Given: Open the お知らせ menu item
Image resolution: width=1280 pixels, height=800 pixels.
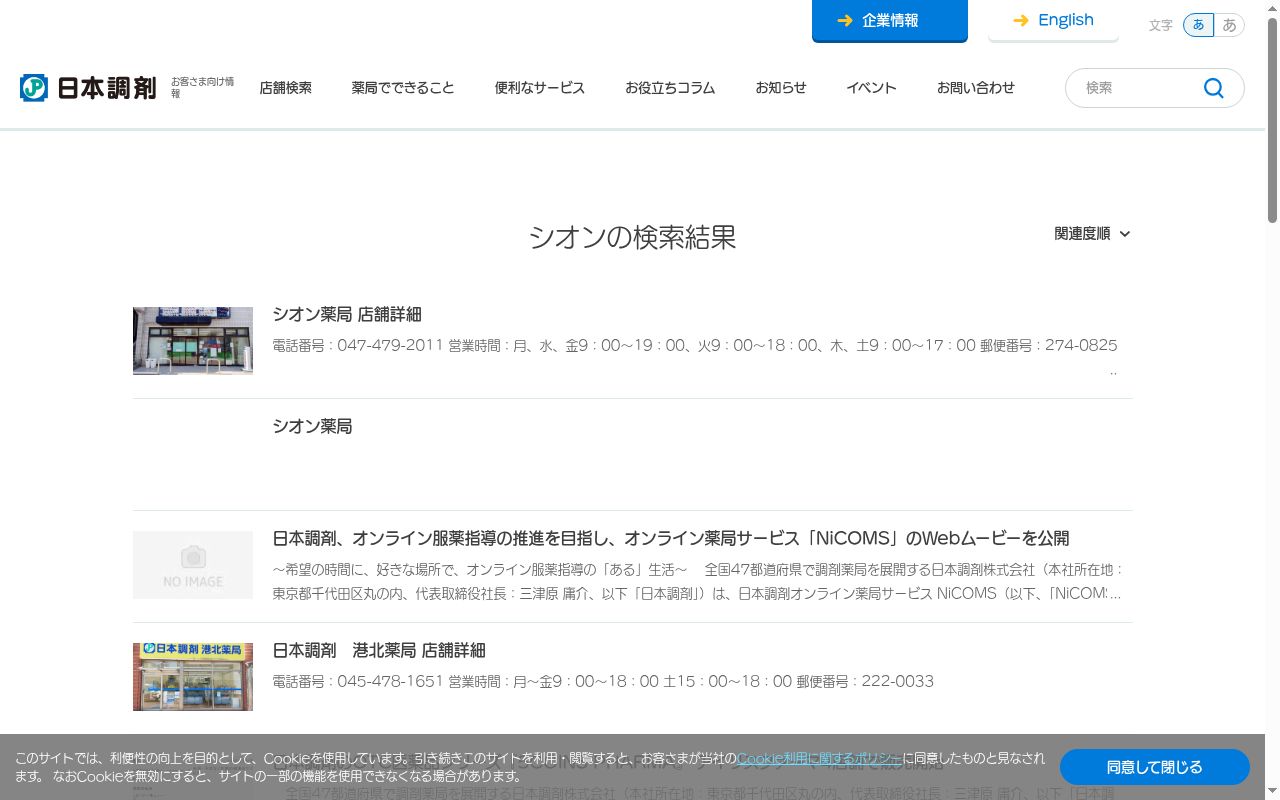Looking at the screenshot, I should pyautogui.click(x=781, y=88).
